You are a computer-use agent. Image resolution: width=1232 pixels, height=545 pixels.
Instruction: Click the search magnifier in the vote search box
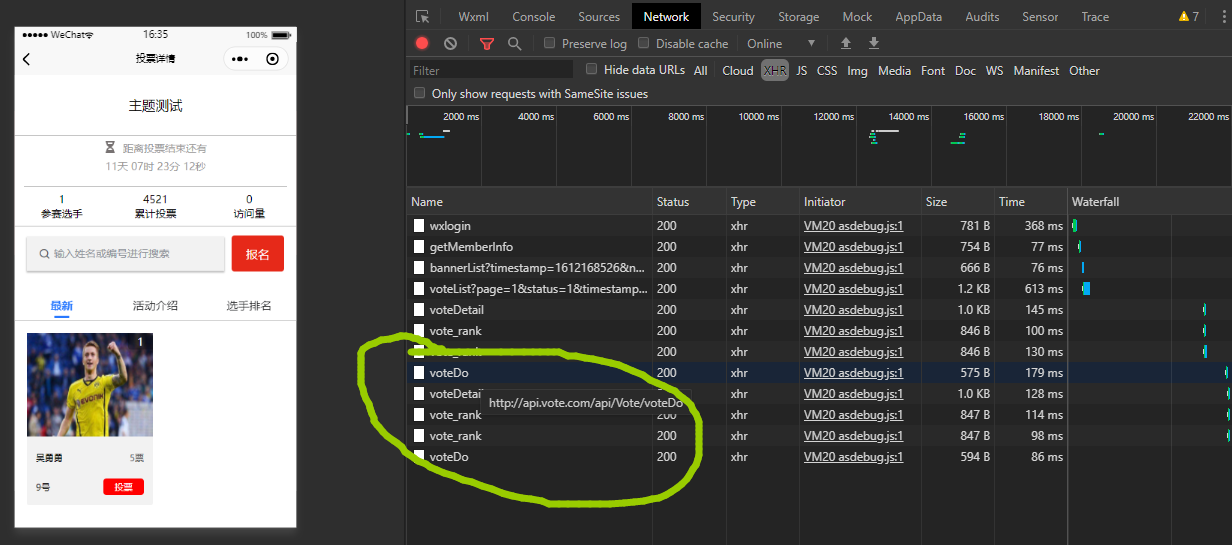pyautogui.click(x=44, y=254)
